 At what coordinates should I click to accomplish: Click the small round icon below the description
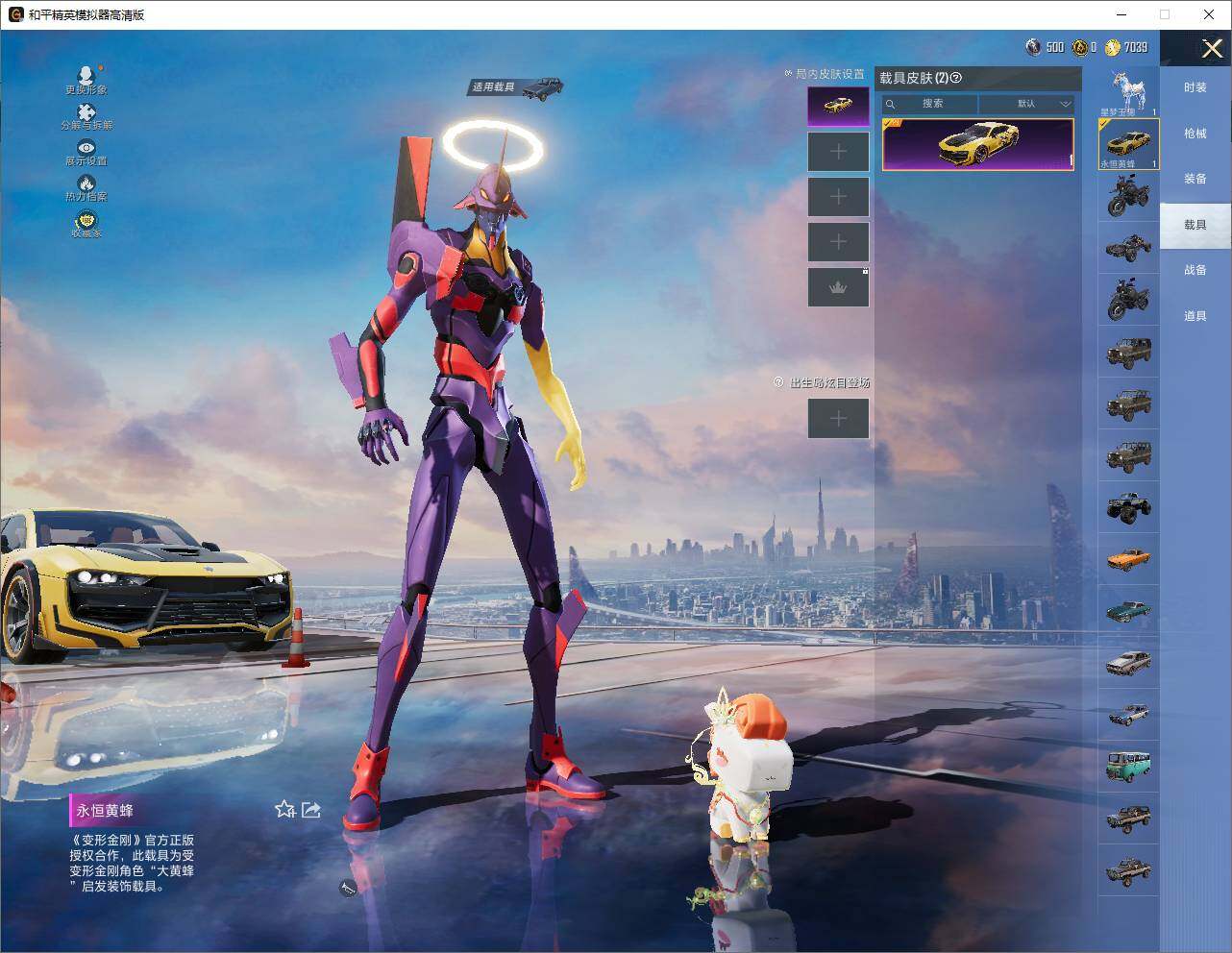348,889
